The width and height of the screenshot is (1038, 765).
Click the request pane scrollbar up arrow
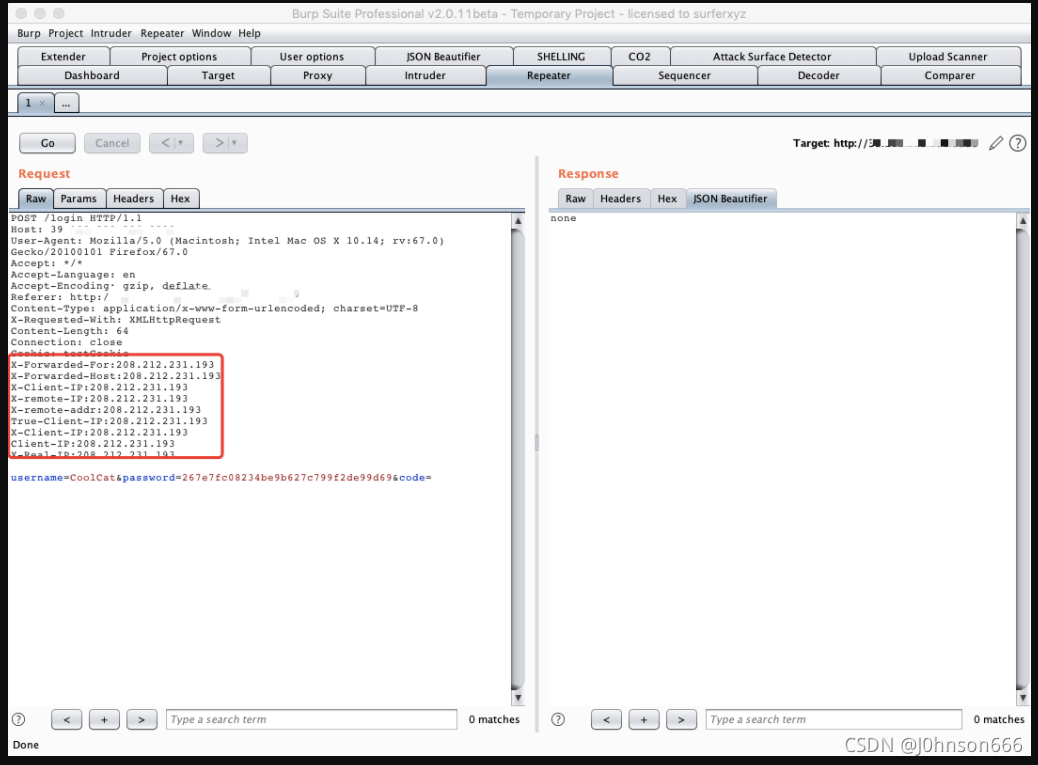(x=518, y=221)
